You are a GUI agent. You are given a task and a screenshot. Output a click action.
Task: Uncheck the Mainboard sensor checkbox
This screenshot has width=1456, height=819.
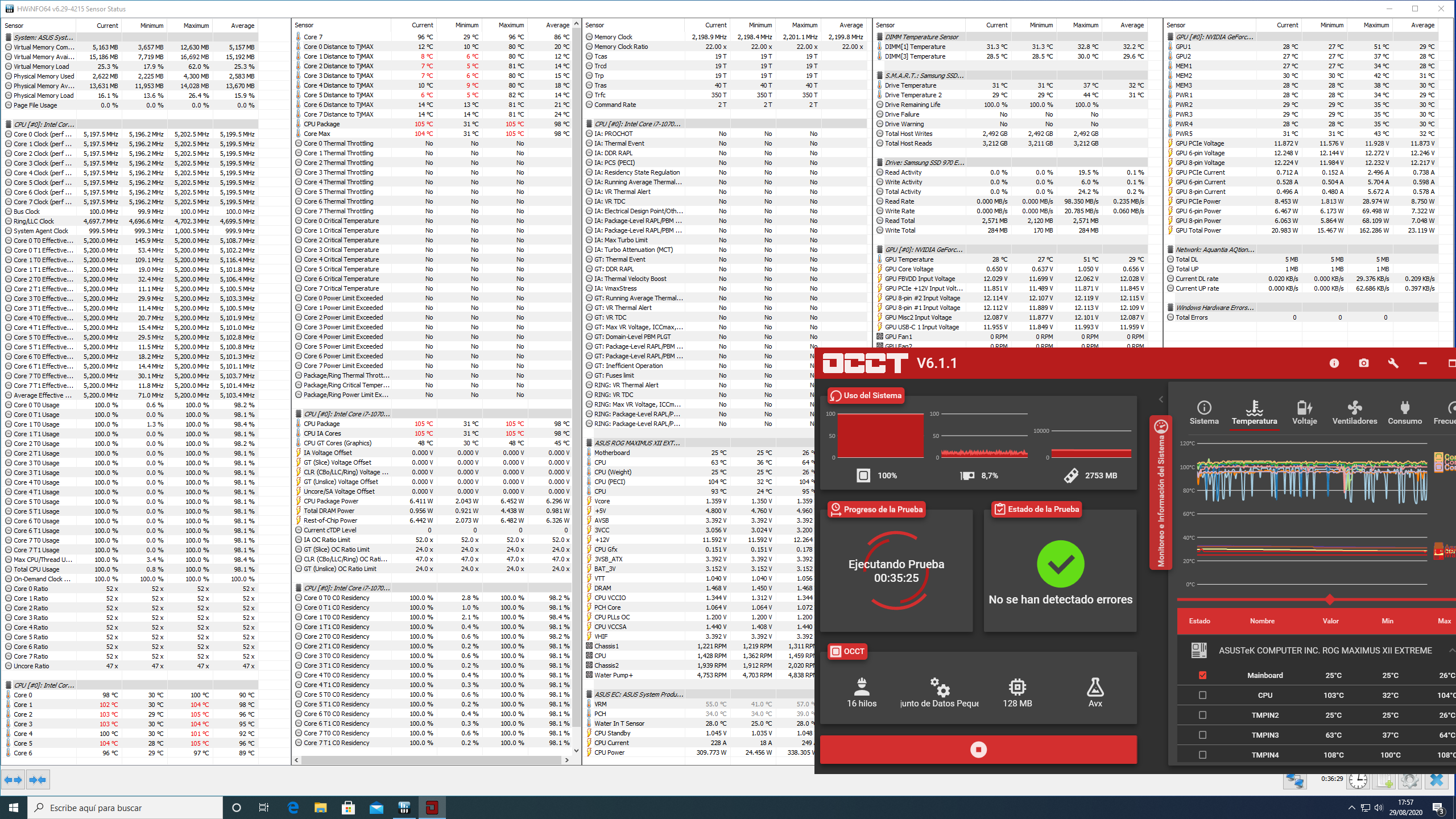(x=1202, y=675)
